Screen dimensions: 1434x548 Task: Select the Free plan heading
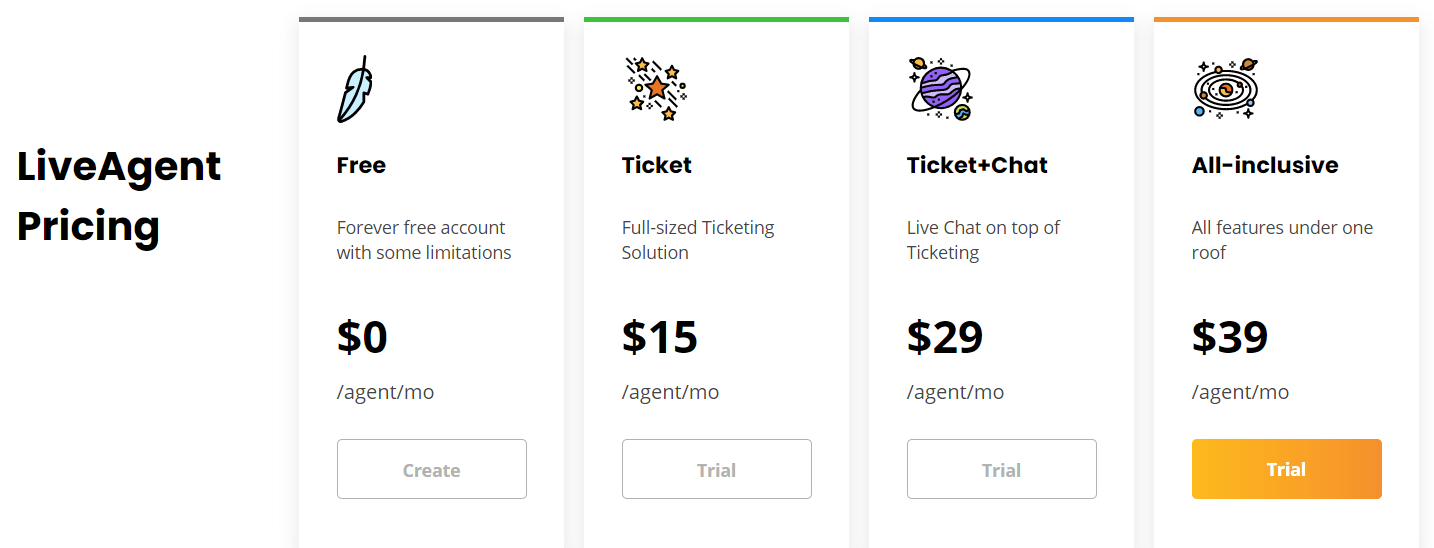pyautogui.click(x=361, y=165)
